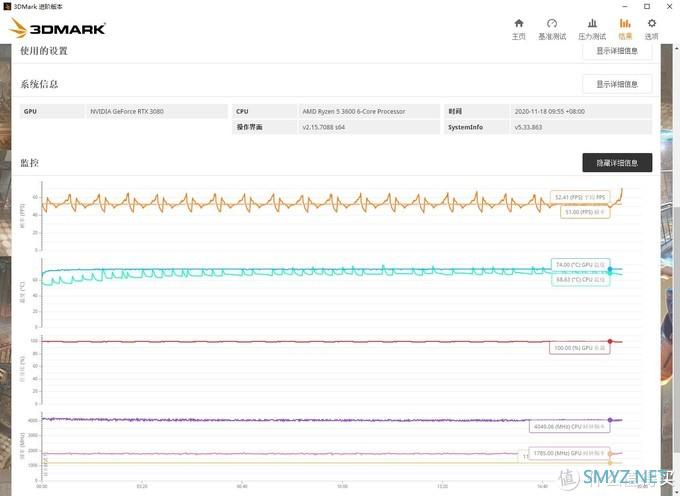The width and height of the screenshot is (680, 496).
Task: Open the Stress Tests (压力测试) icon
Action: (x=592, y=23)
